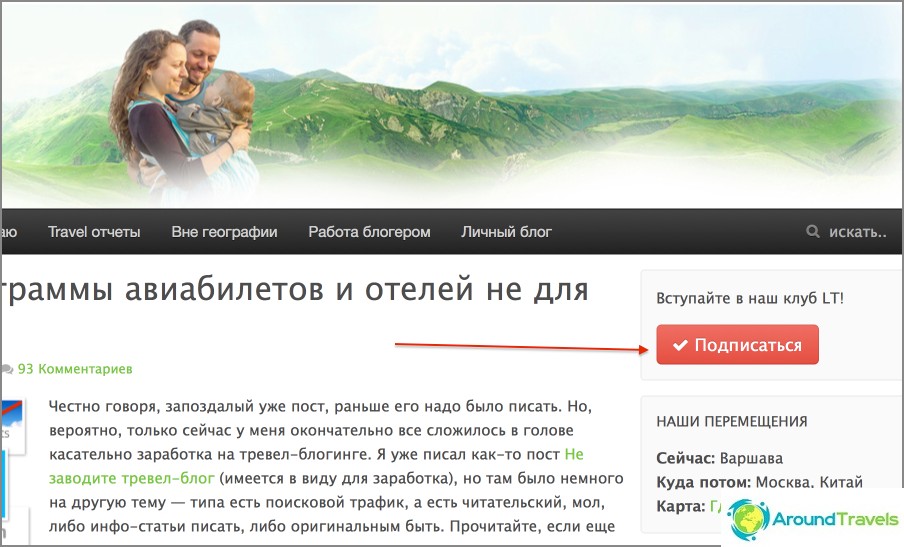Open the 'Вне географии' menu item
The image size is (904, 547).
click(224, 232)
